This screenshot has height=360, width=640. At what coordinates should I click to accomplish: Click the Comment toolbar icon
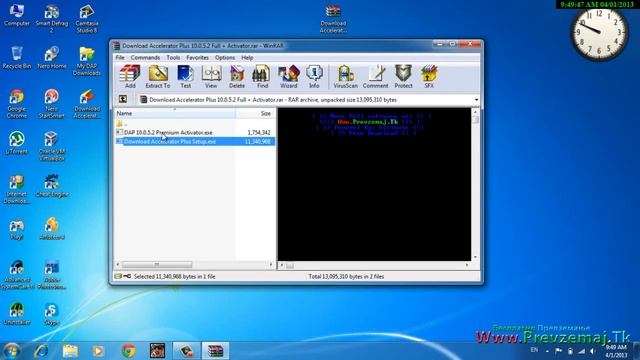coord(376,77)
